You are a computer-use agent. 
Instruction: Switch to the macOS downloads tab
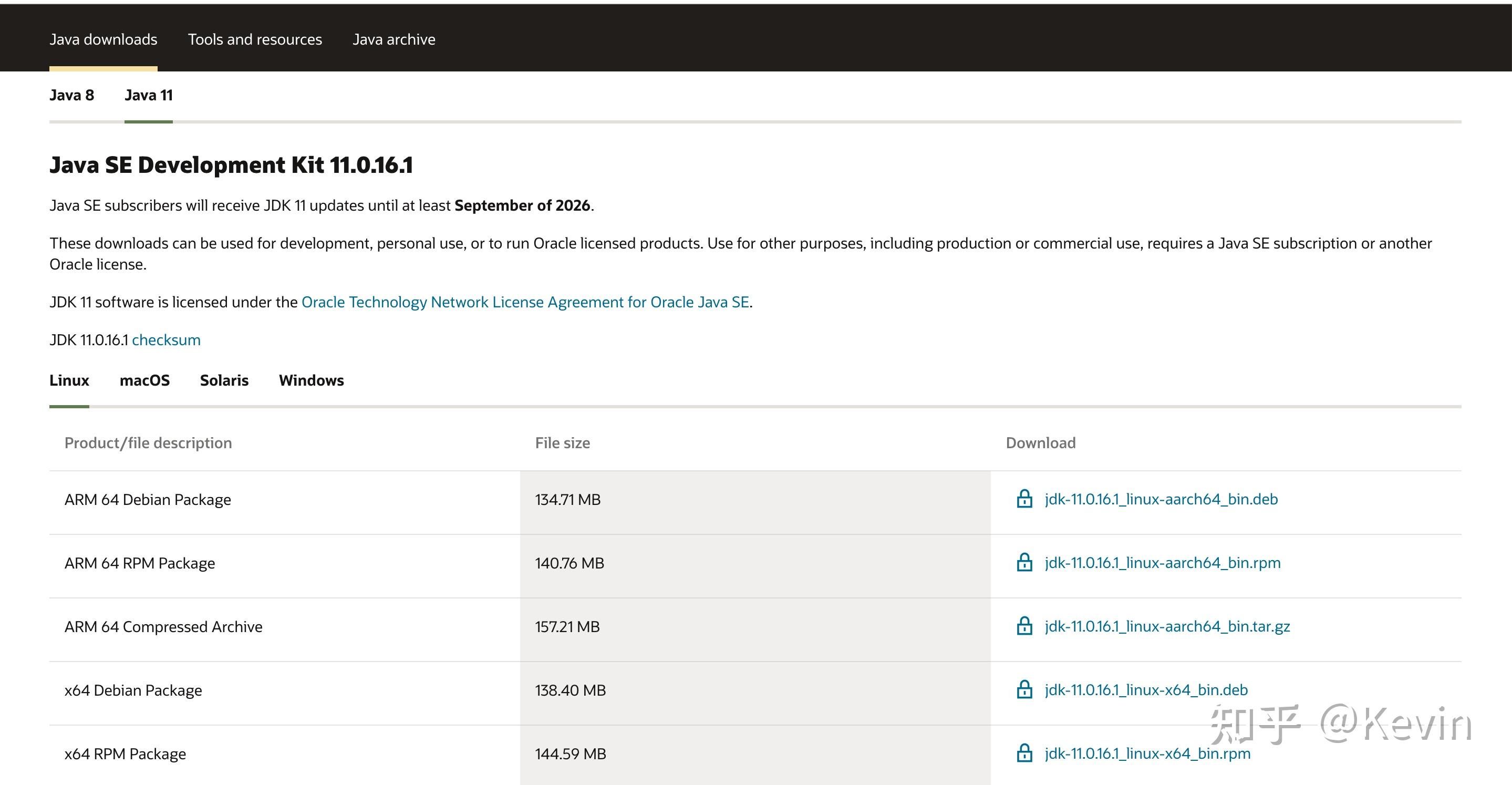(x=144, y=380)
